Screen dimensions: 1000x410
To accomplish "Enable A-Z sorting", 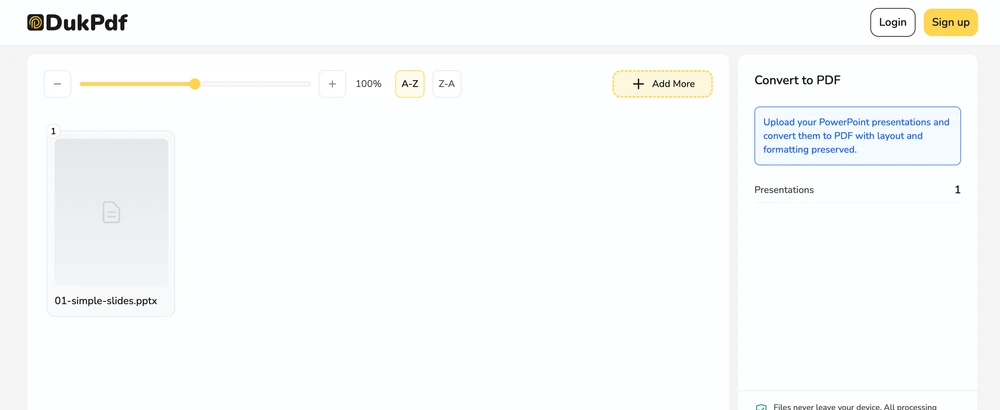I will click(410, 84).
